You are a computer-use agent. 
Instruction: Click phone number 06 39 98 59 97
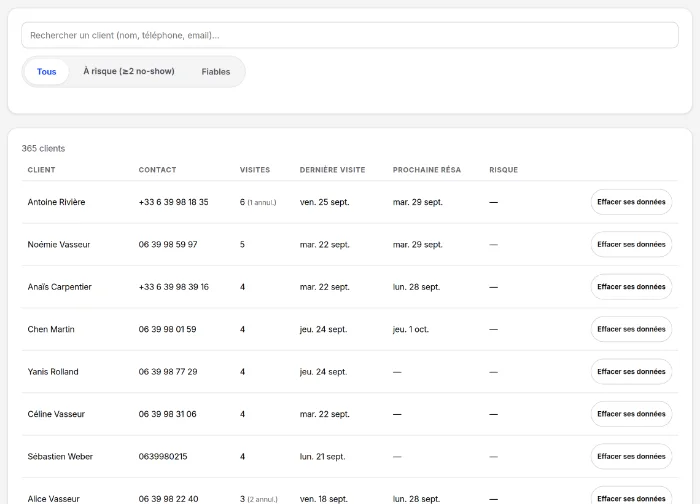click(x=167, y=244)
